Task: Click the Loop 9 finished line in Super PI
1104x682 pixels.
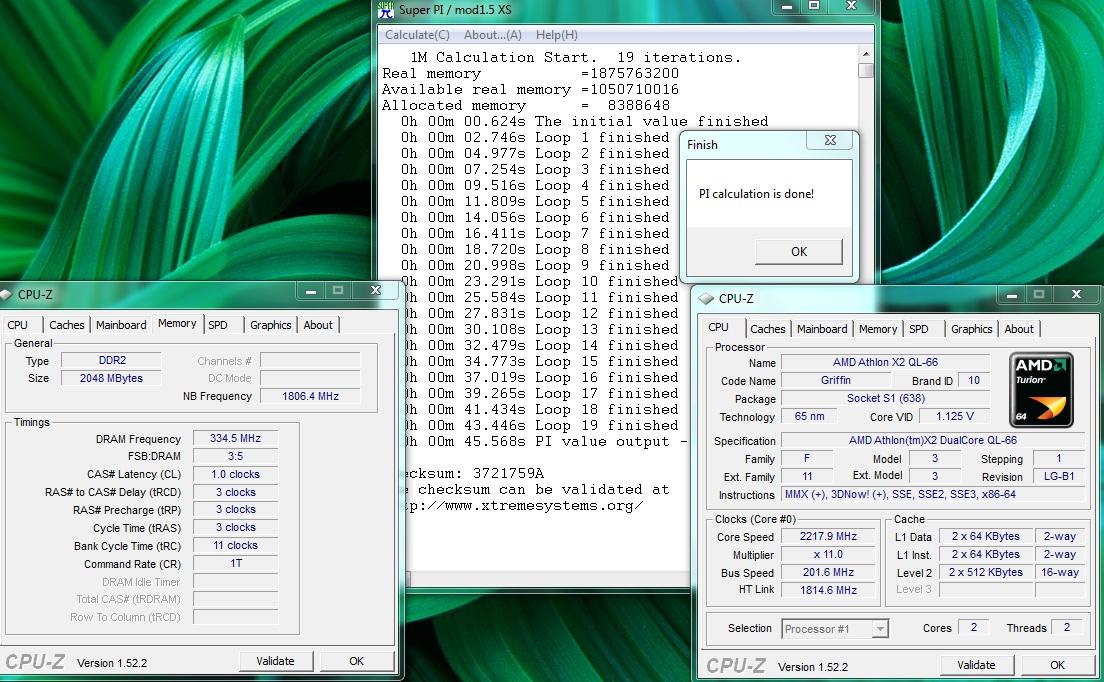Action: click(535, 265)
